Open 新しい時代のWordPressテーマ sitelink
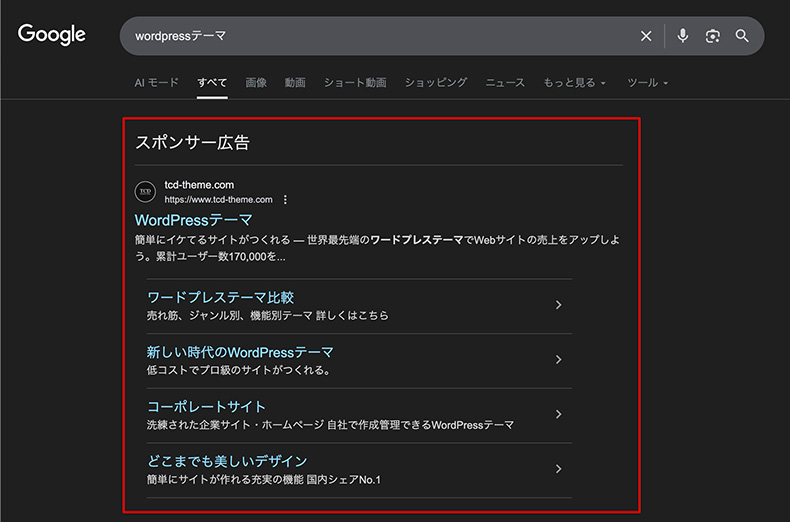Viewport: 790px width, 522px height. coord(240,352)
